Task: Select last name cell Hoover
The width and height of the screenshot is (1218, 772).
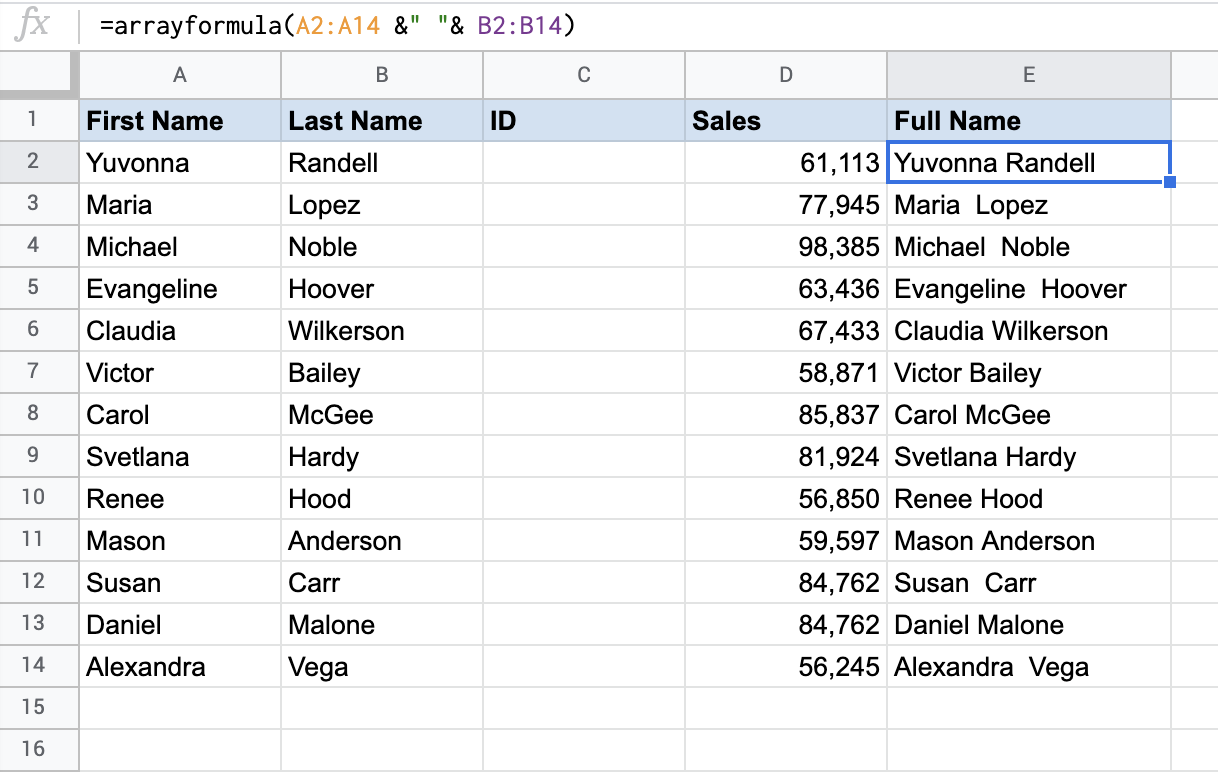Action: (382, 289)
